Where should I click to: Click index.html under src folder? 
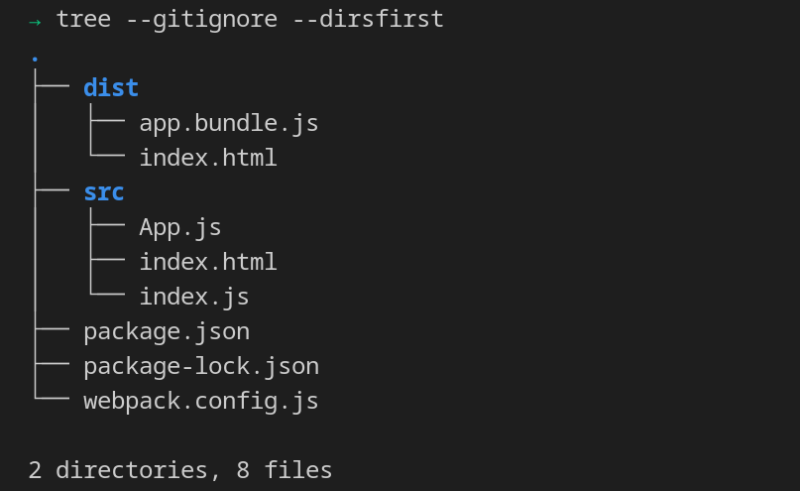point(208,262)
